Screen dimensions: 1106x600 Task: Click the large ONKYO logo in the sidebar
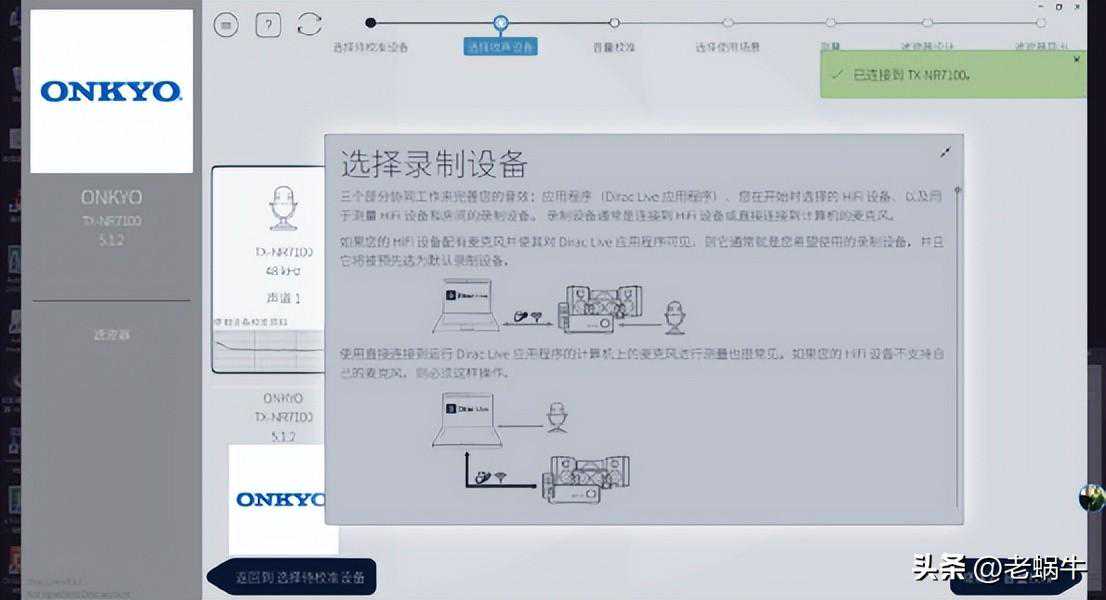pos(111,92)
